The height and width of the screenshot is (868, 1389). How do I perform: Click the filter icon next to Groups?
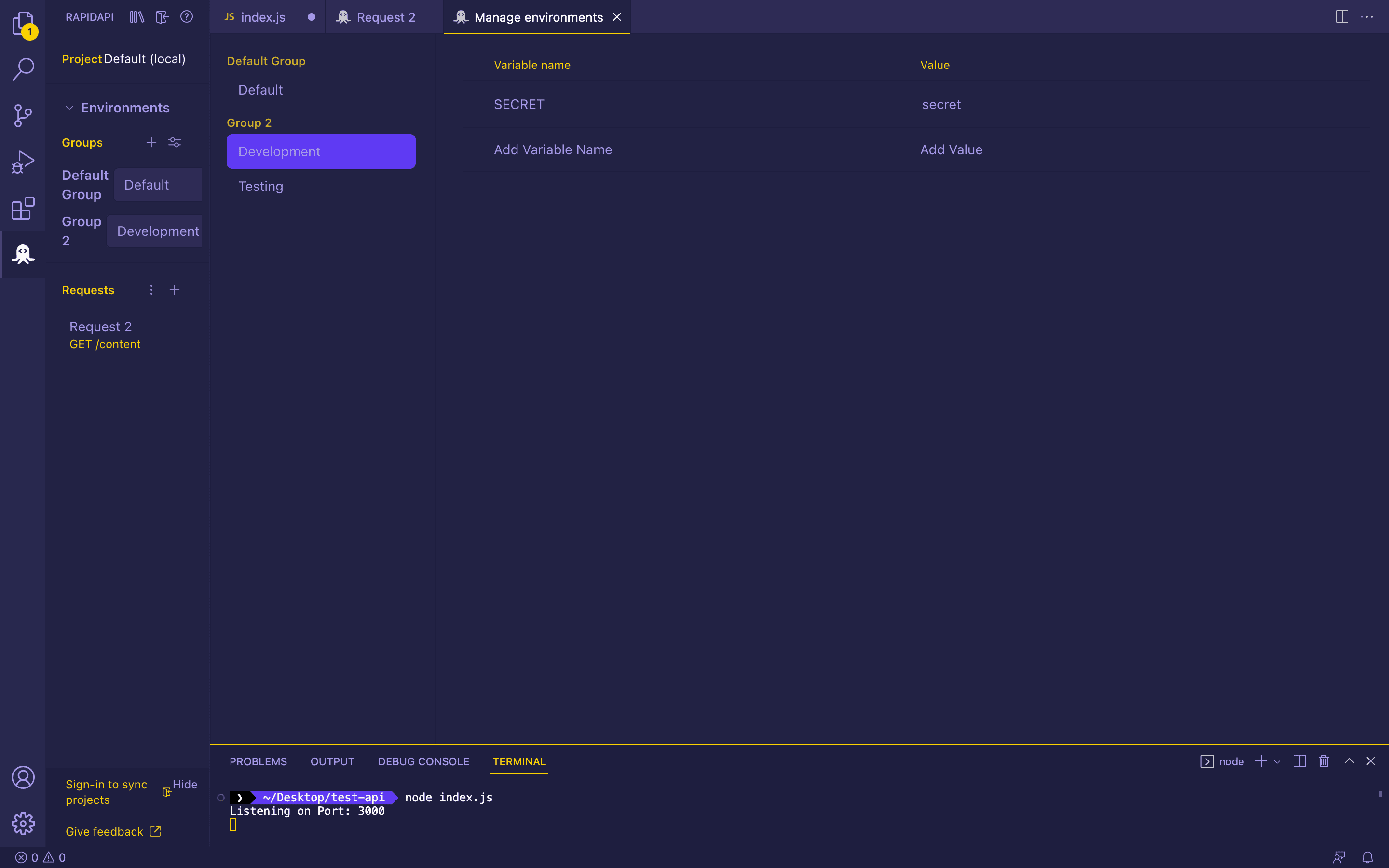pos(175,142)
